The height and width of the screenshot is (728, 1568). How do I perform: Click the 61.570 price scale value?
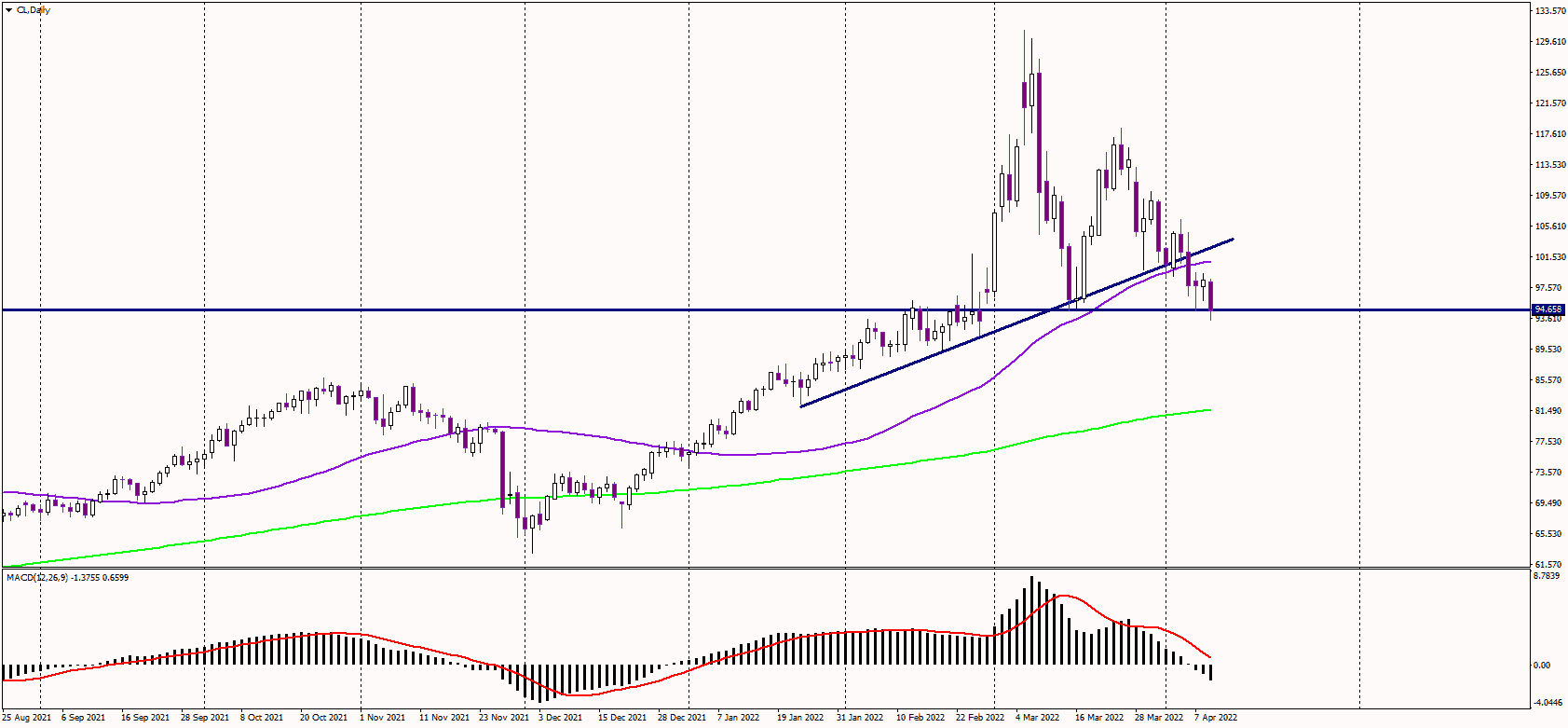click(1549, 565)
